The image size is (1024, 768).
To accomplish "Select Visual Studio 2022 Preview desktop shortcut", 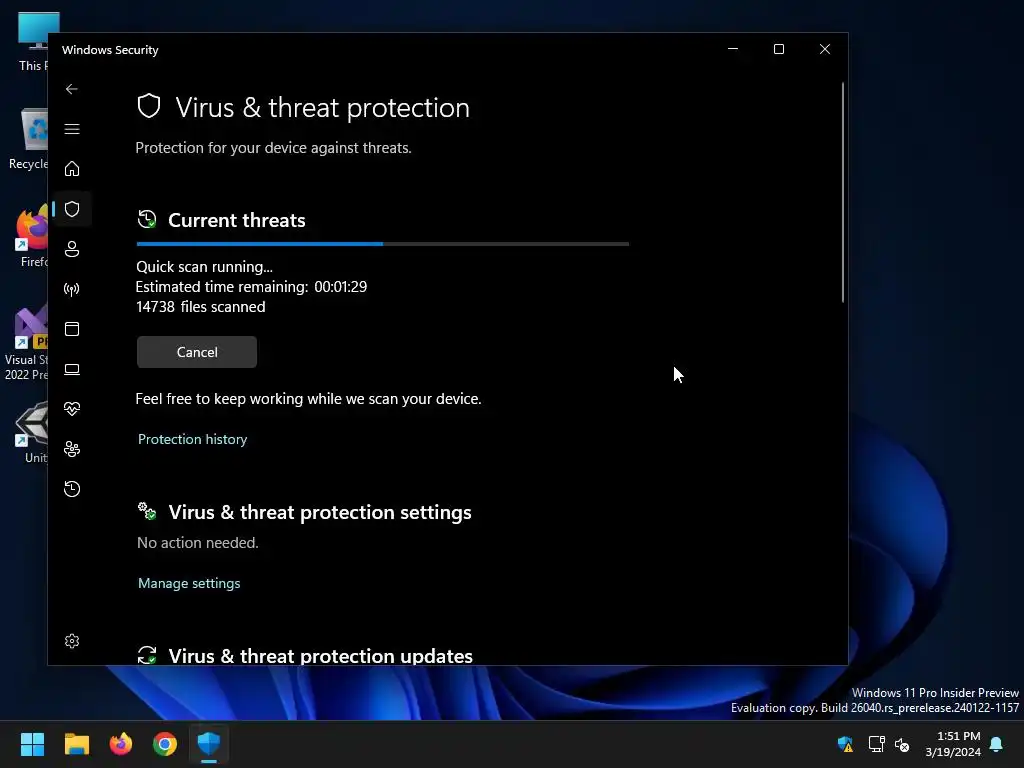I will click(26, 344).
